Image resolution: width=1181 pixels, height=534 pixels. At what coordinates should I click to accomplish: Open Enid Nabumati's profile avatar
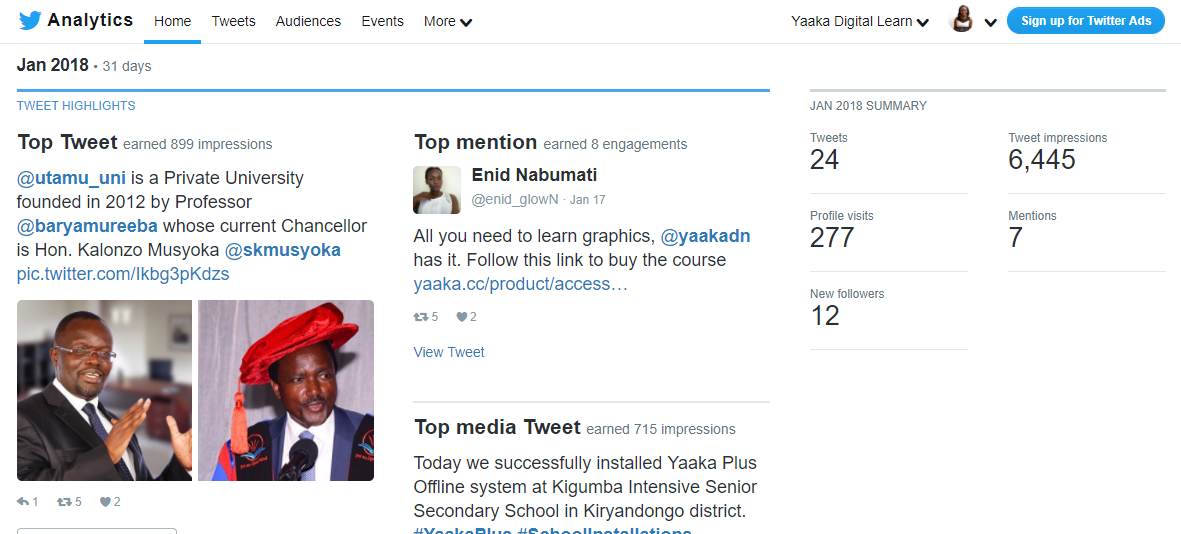pos(437,190)
